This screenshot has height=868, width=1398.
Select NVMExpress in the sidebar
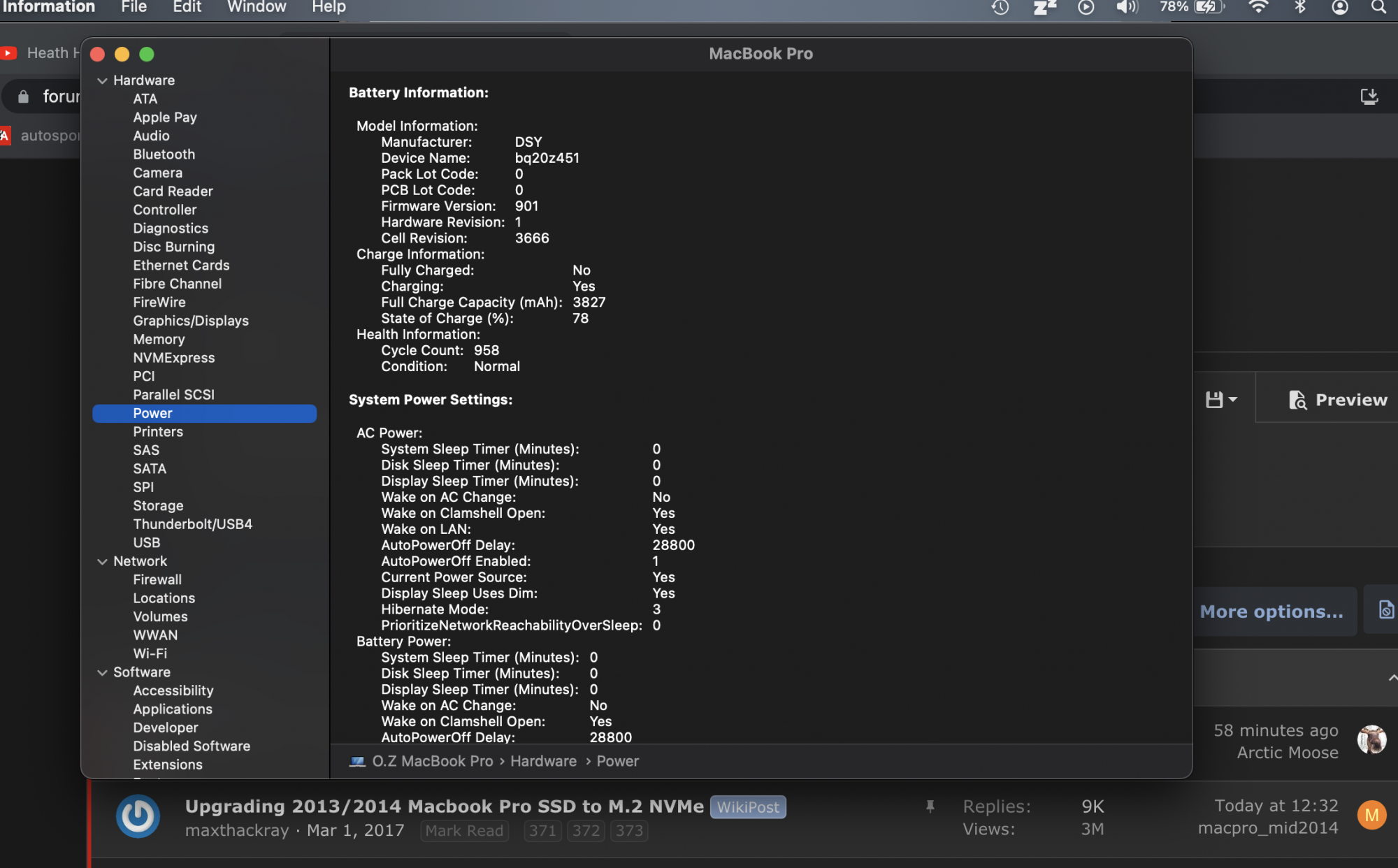point(174,357)
